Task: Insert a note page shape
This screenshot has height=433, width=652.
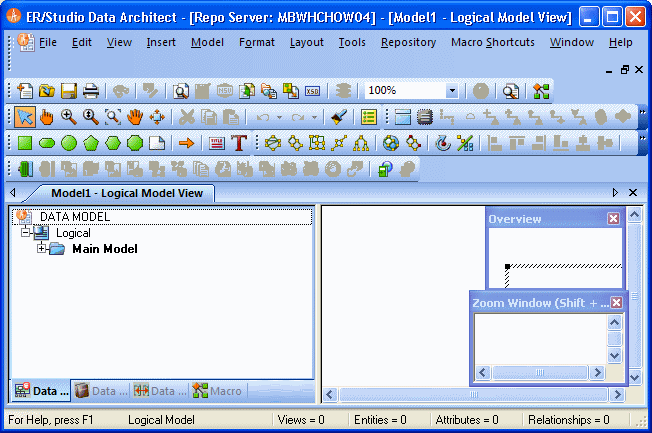Action: pyautogui.click(x=157, y=143)
